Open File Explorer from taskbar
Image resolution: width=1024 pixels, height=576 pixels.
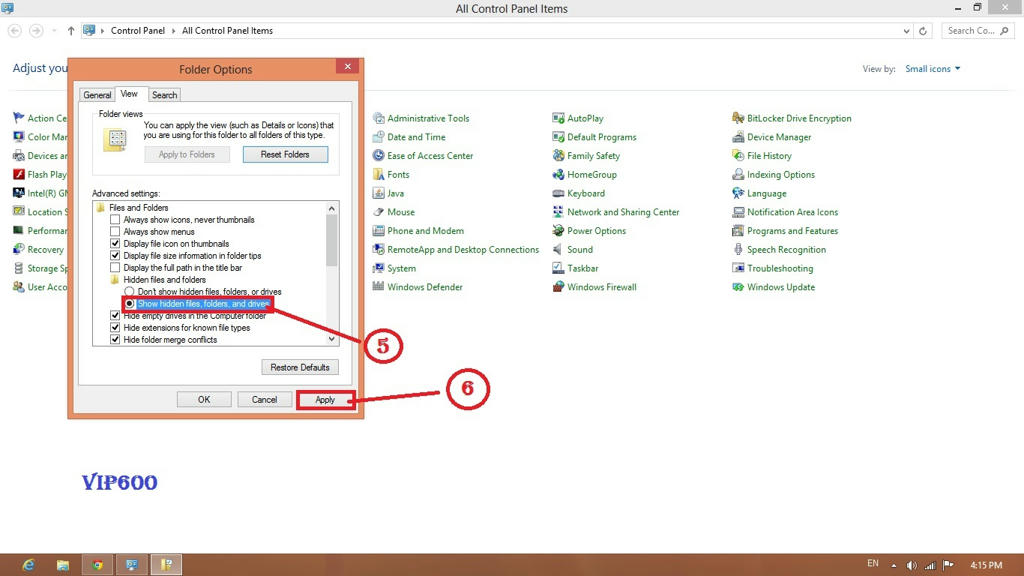[63, 565]
